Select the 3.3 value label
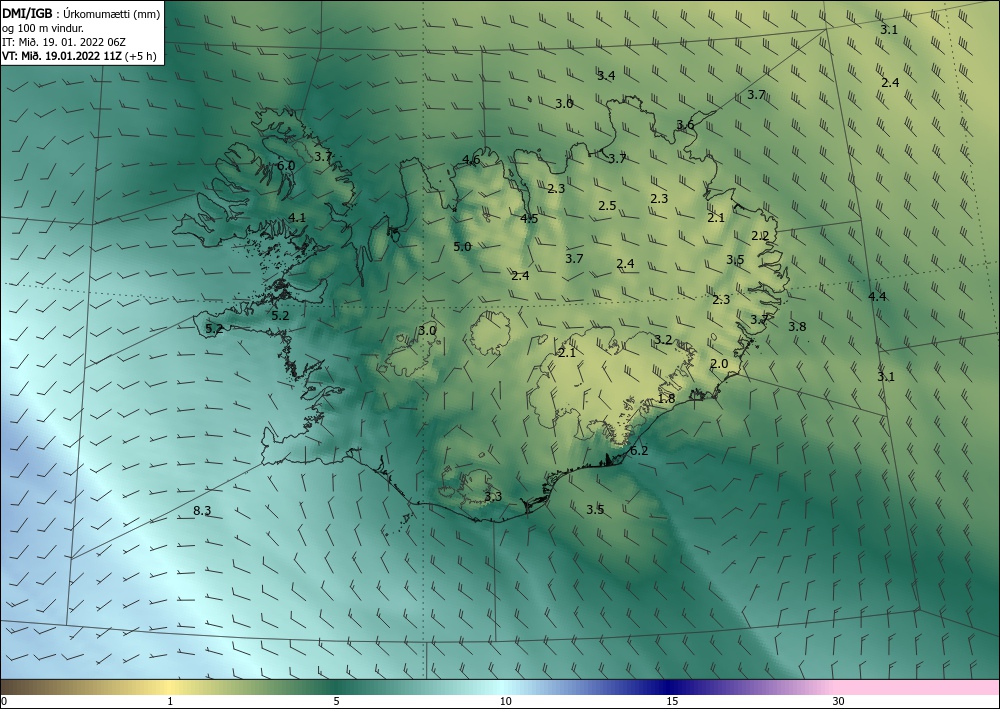 pyautogui.click(x=493, y=497)
